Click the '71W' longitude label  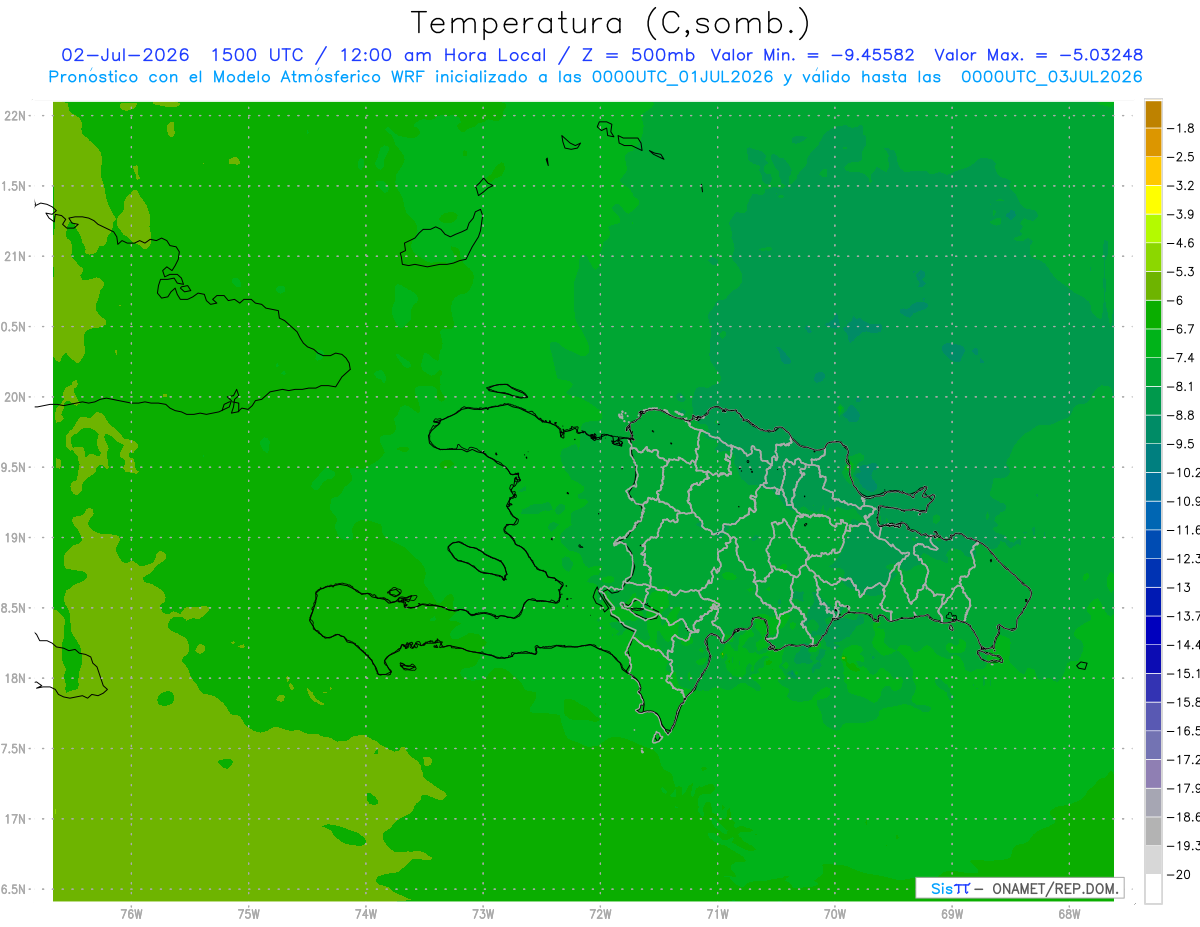(717, 913)
